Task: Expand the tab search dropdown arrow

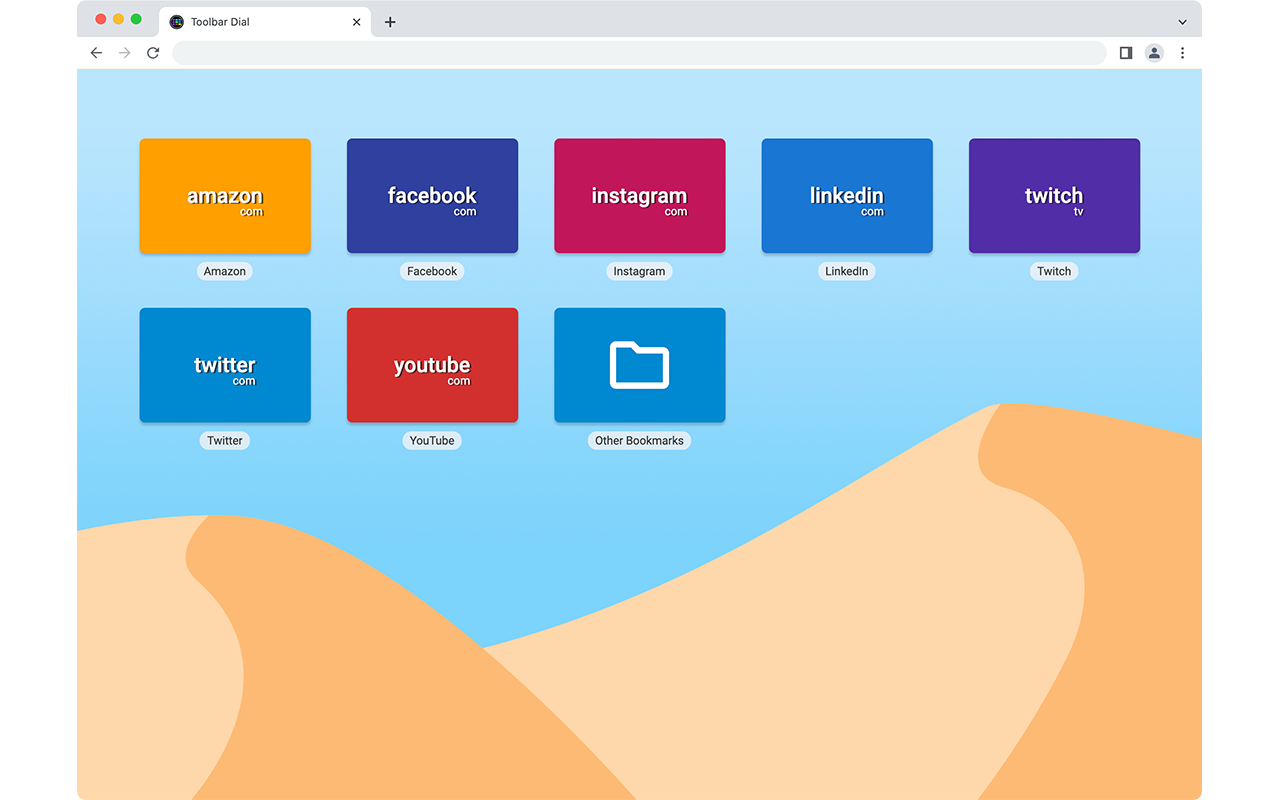Action: (1182, 22)
